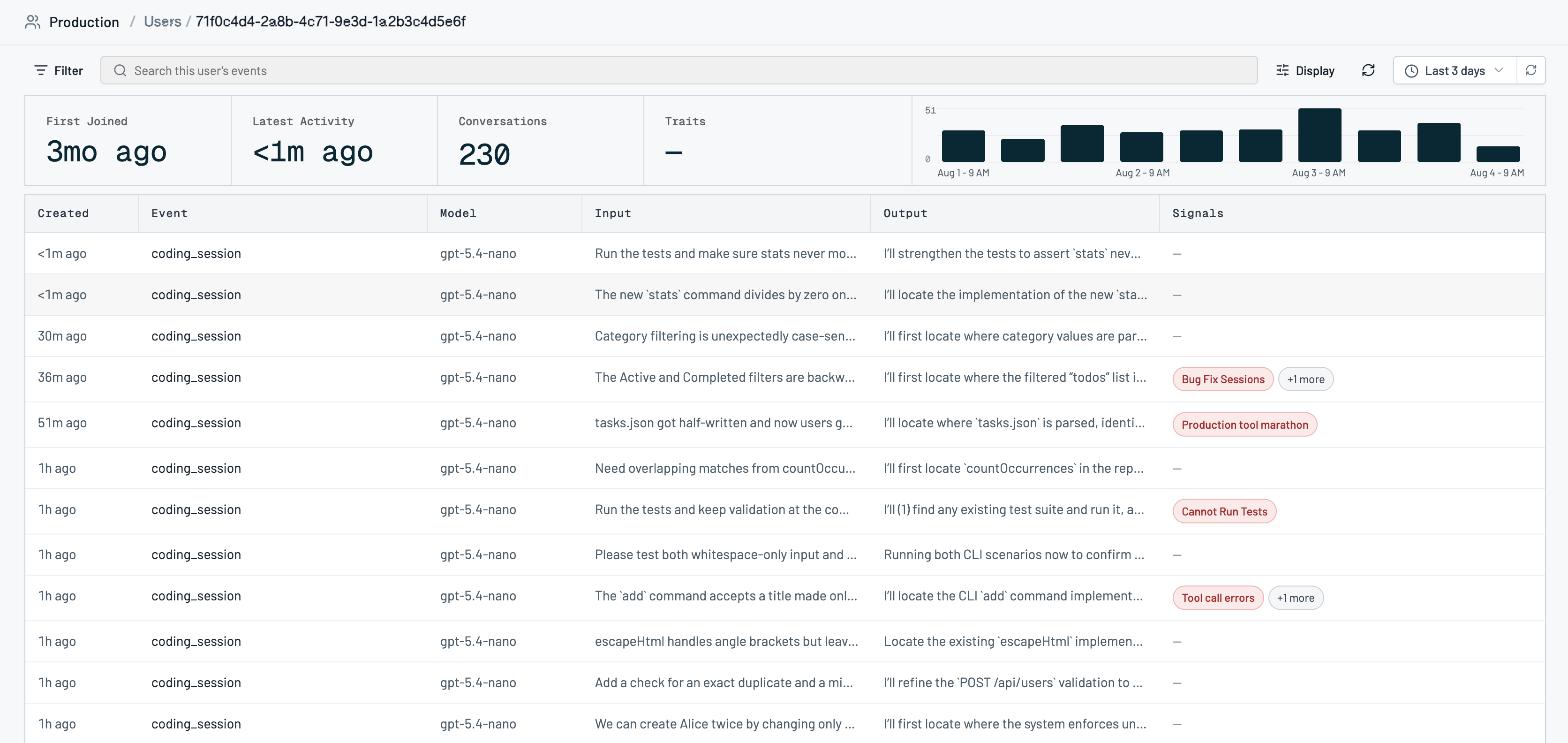The image size is (1568, 743).
Task: Click the Bug Fix Sessions signal tag
Action: tap(1223, 379)
